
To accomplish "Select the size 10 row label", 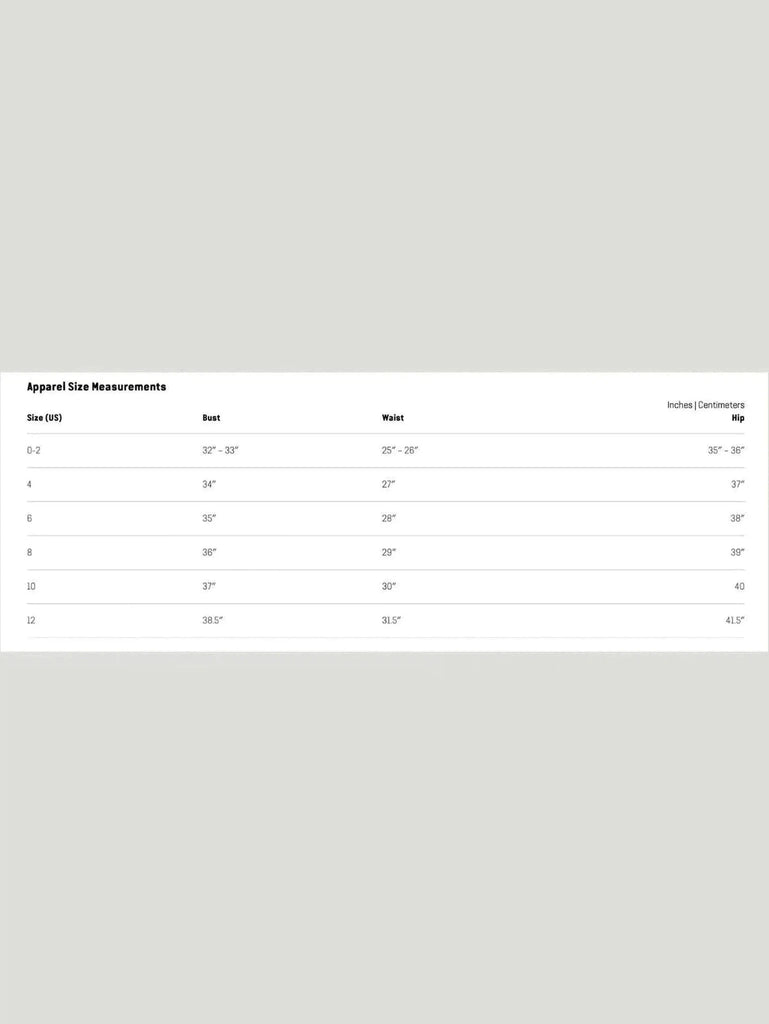I will coord(31,586).
